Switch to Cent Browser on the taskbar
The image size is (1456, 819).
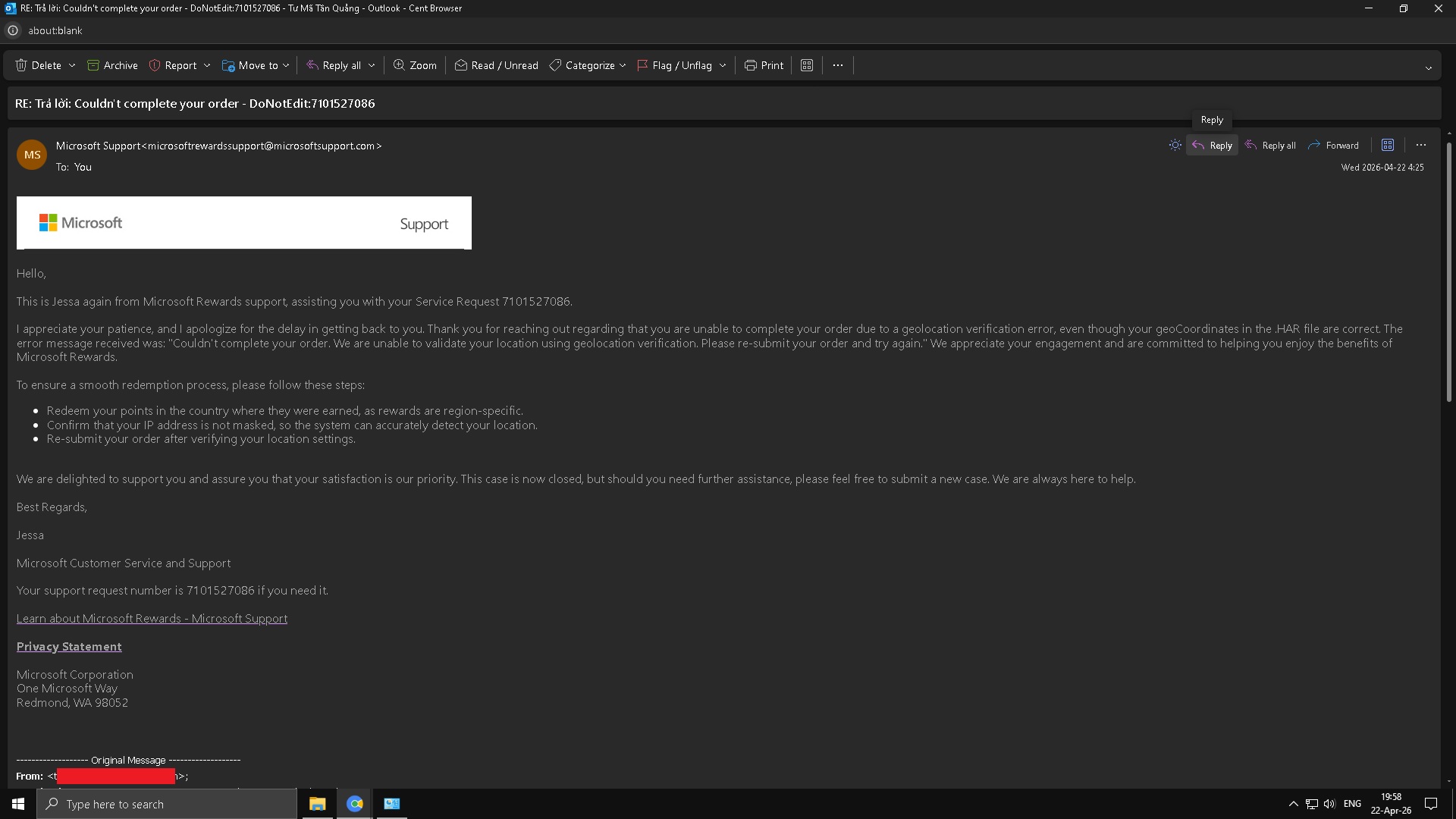pyautogui.click(x=355, y=804)
